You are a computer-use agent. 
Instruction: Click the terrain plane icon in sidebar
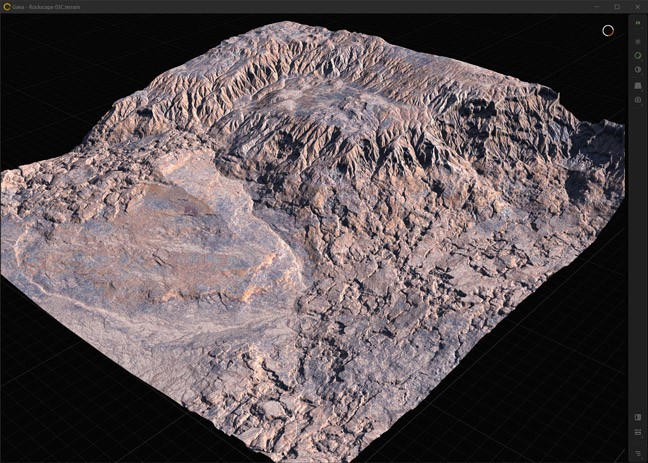[638, 85]
